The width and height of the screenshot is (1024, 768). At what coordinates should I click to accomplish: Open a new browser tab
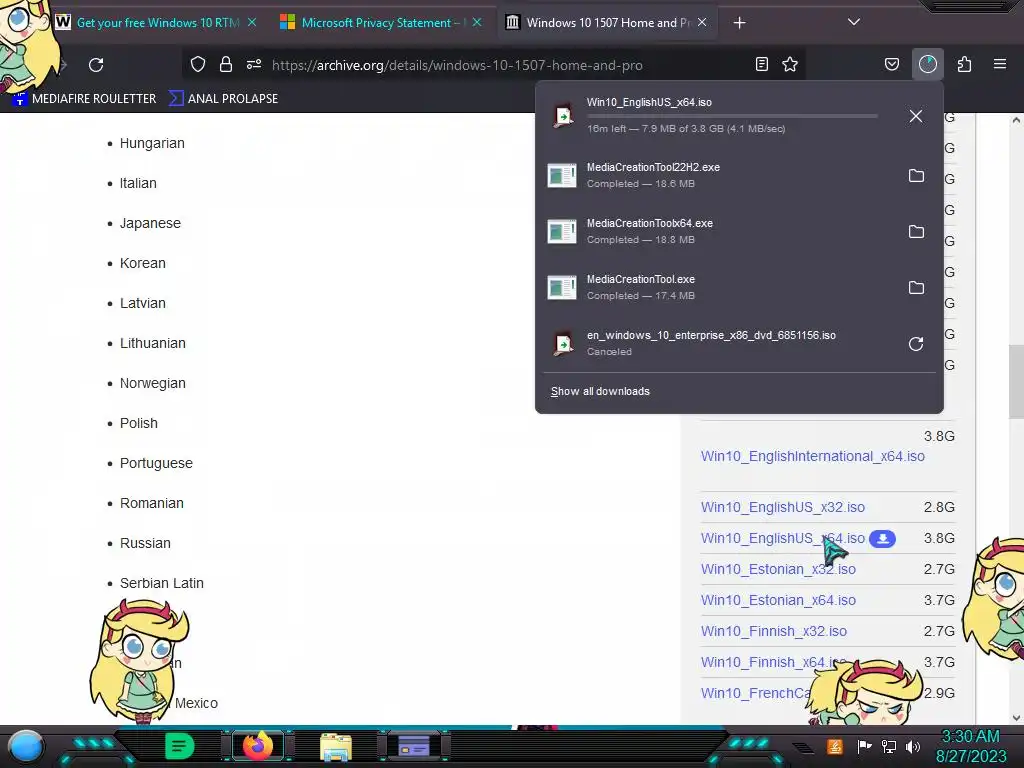[x=739, y=23]
